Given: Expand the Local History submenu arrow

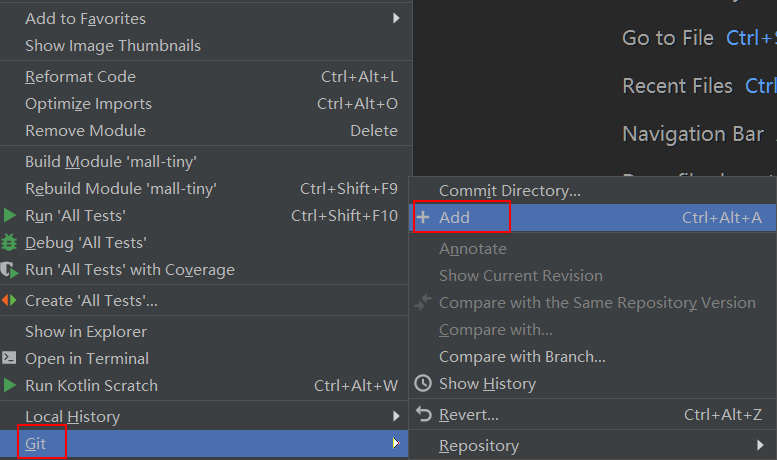Looking at the screenshot, I should pyautogui.click(x=396, y=416).
